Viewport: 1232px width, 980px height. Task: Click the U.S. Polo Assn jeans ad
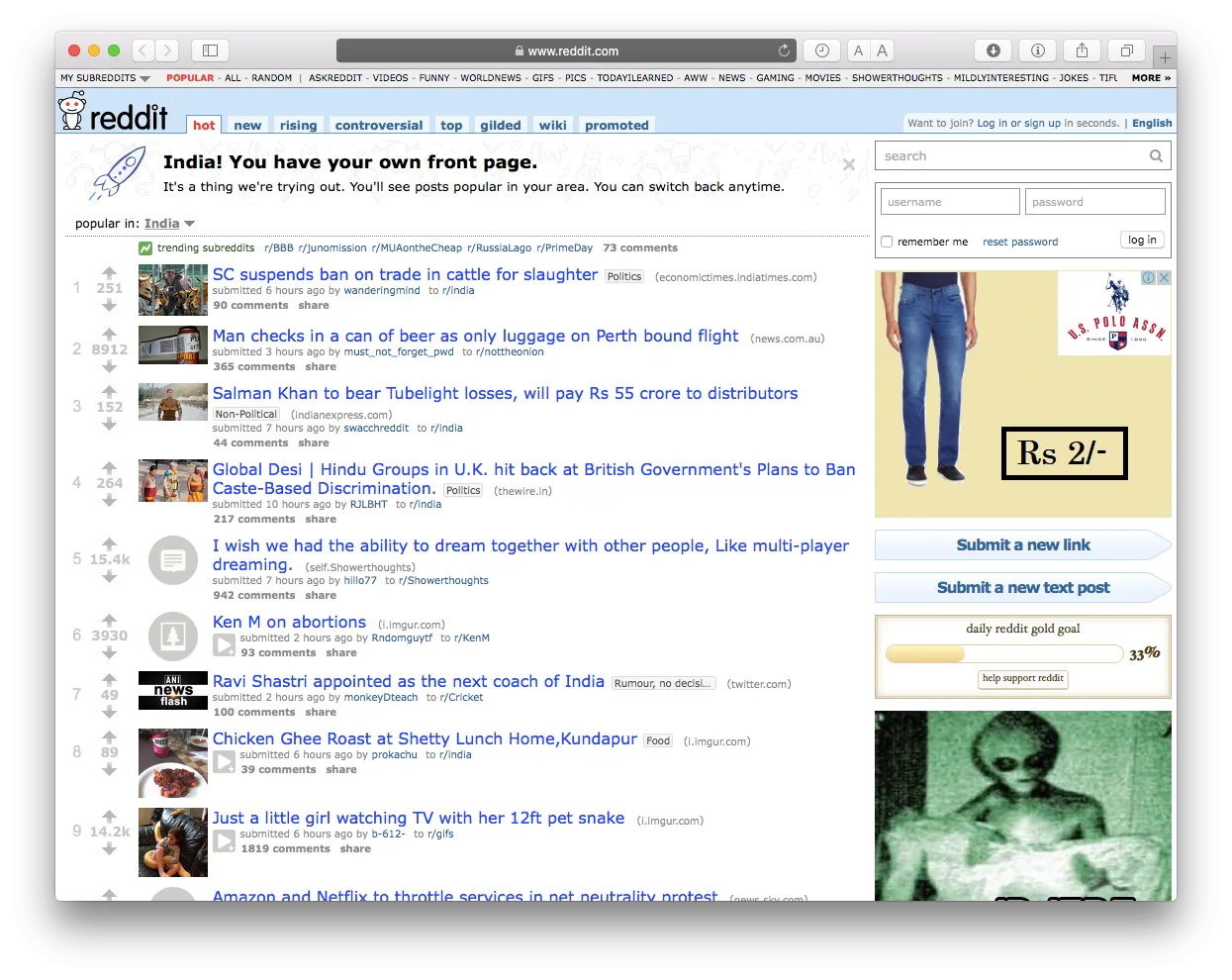pos(1023,394)
